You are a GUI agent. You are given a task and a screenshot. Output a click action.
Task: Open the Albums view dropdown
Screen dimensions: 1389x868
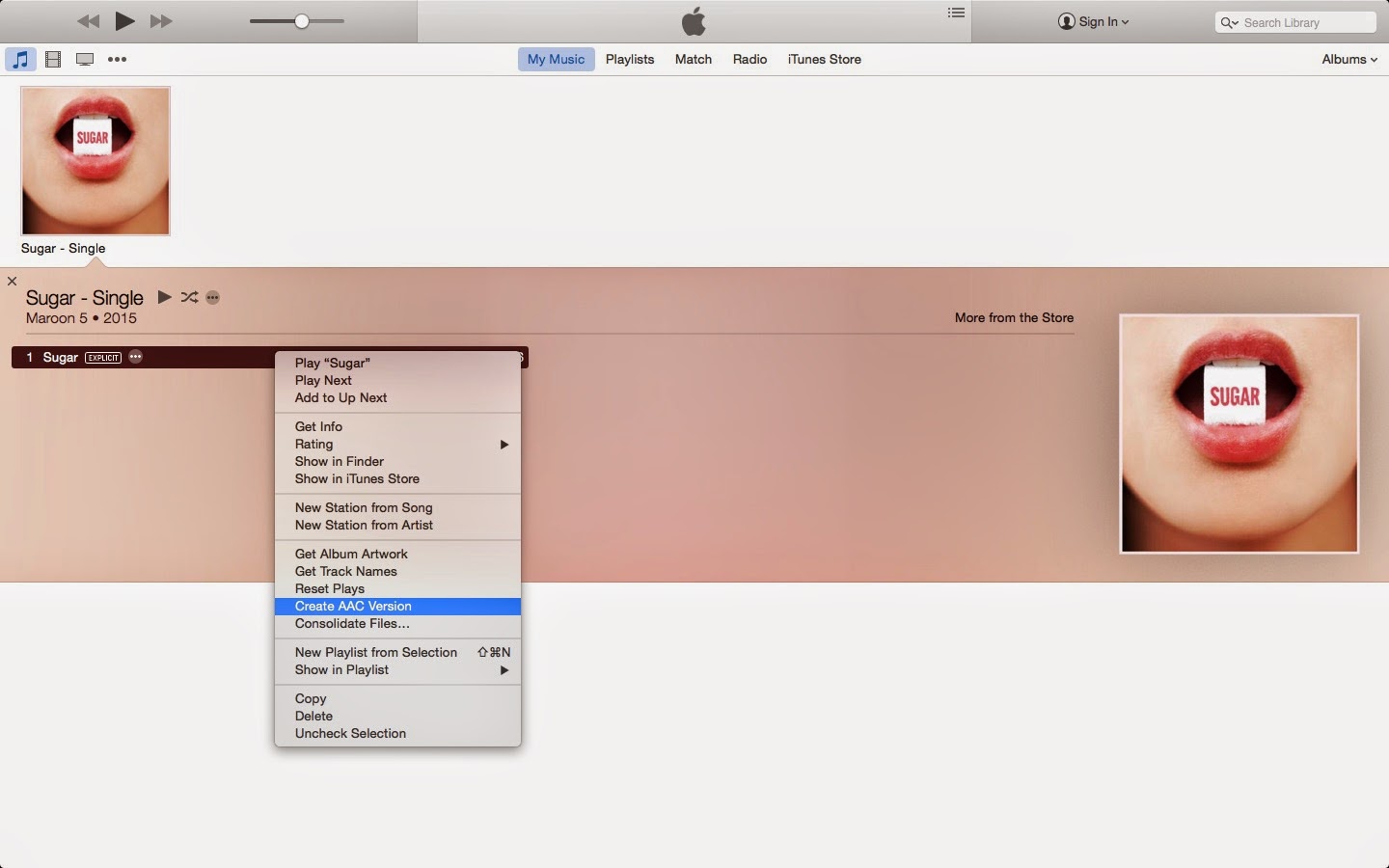(x=1349, y=59)
